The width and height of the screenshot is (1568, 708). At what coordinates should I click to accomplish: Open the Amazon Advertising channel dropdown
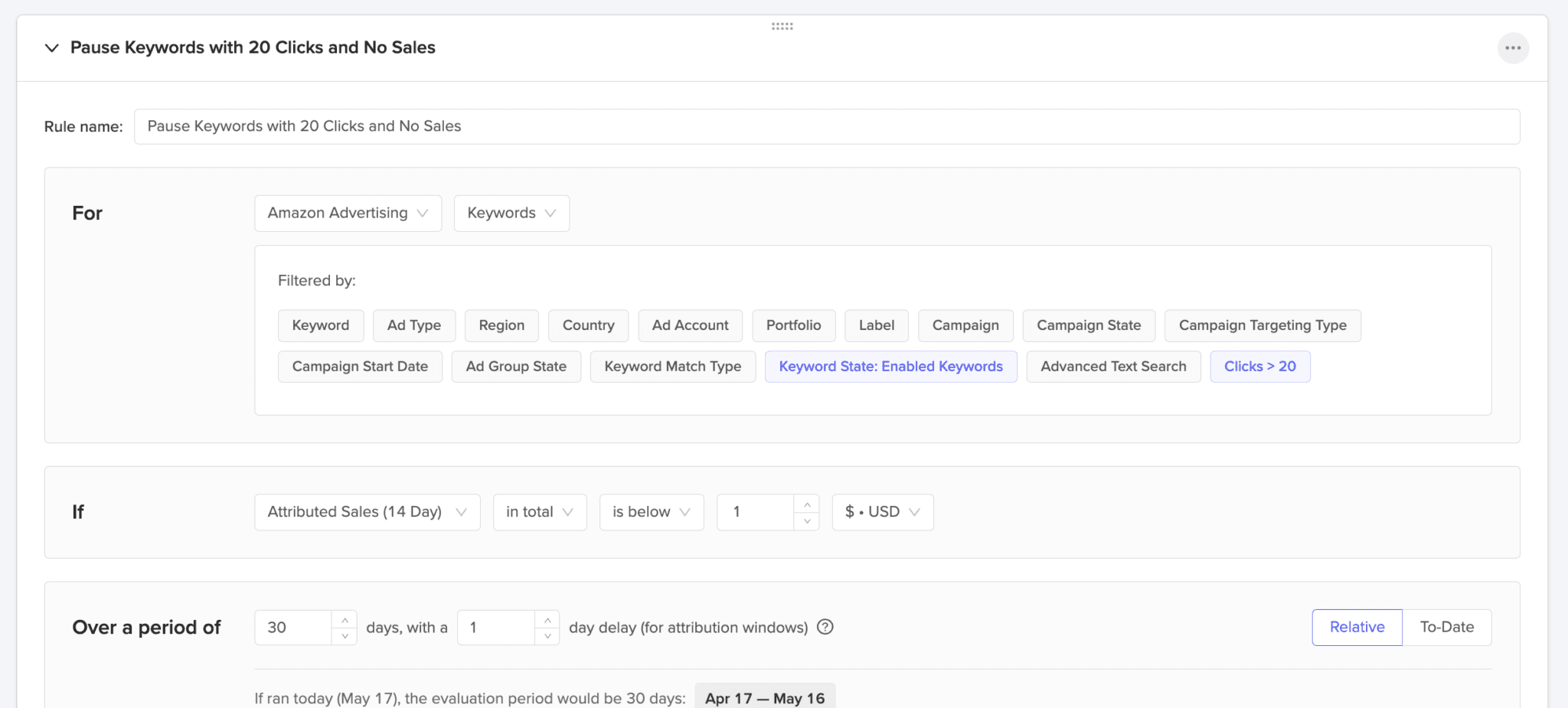pyautogui.click(x=348, y=213)
